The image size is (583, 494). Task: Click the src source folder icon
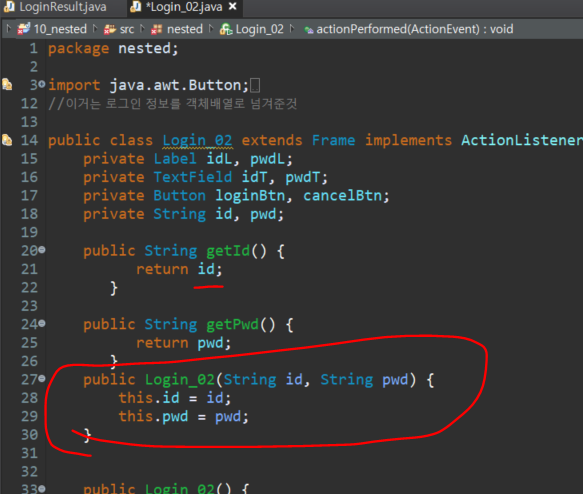pyautogui.click(x=110, y=29)
